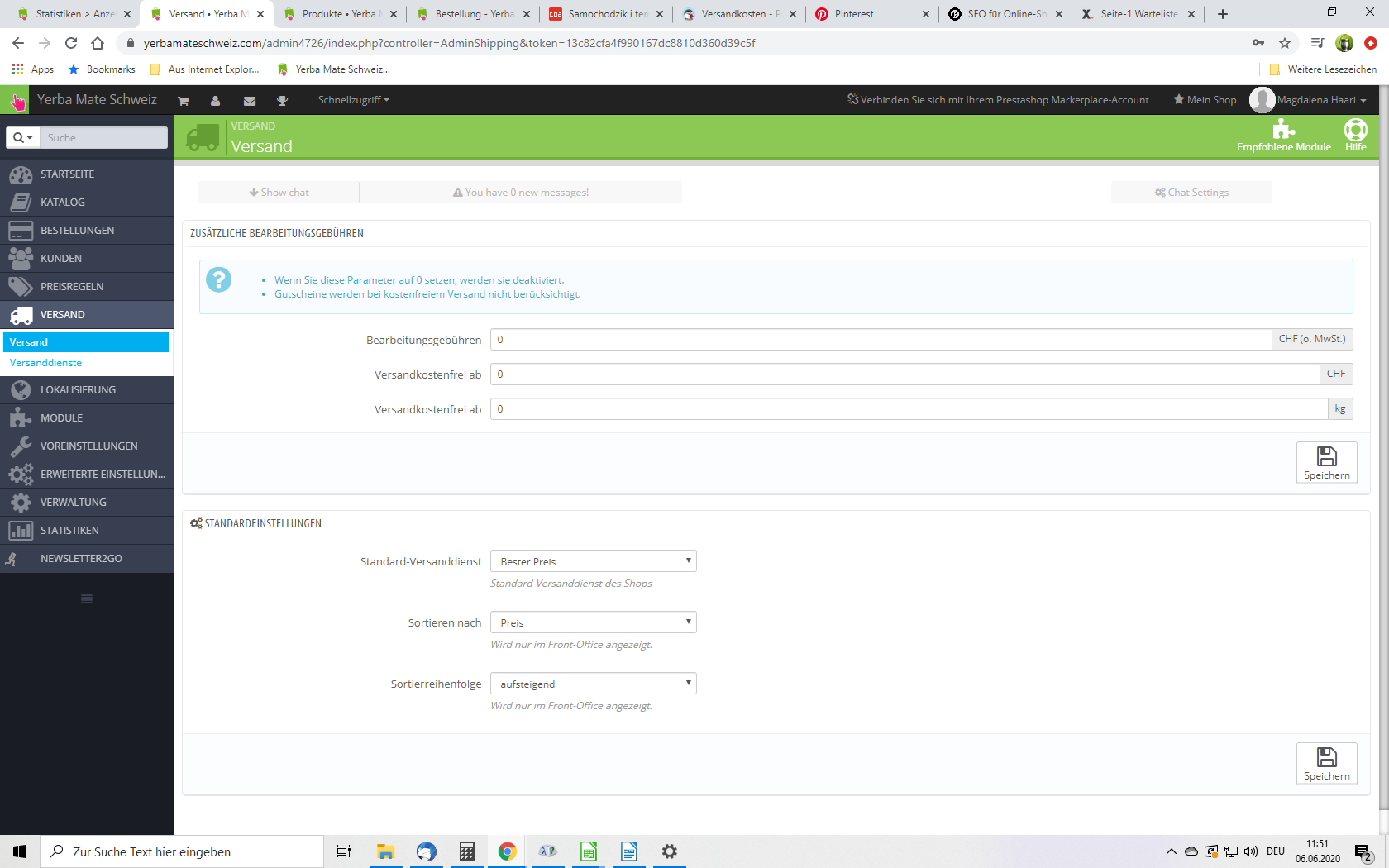Open NEWSLETTER2GO in sidebar
Screen dimensions: 1389x868
point(87,559)
